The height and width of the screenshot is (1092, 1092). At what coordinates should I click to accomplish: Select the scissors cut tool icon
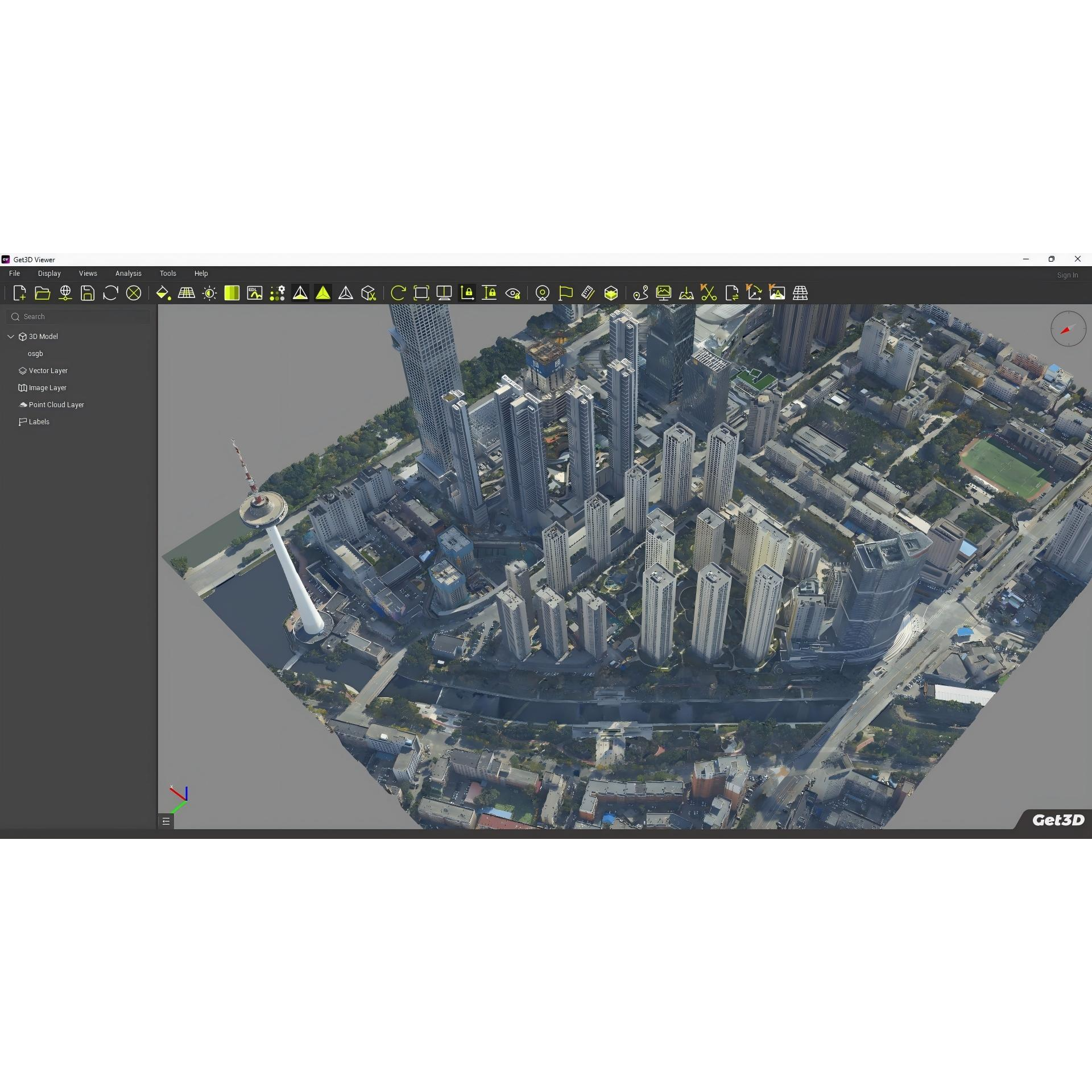point(709,292)
